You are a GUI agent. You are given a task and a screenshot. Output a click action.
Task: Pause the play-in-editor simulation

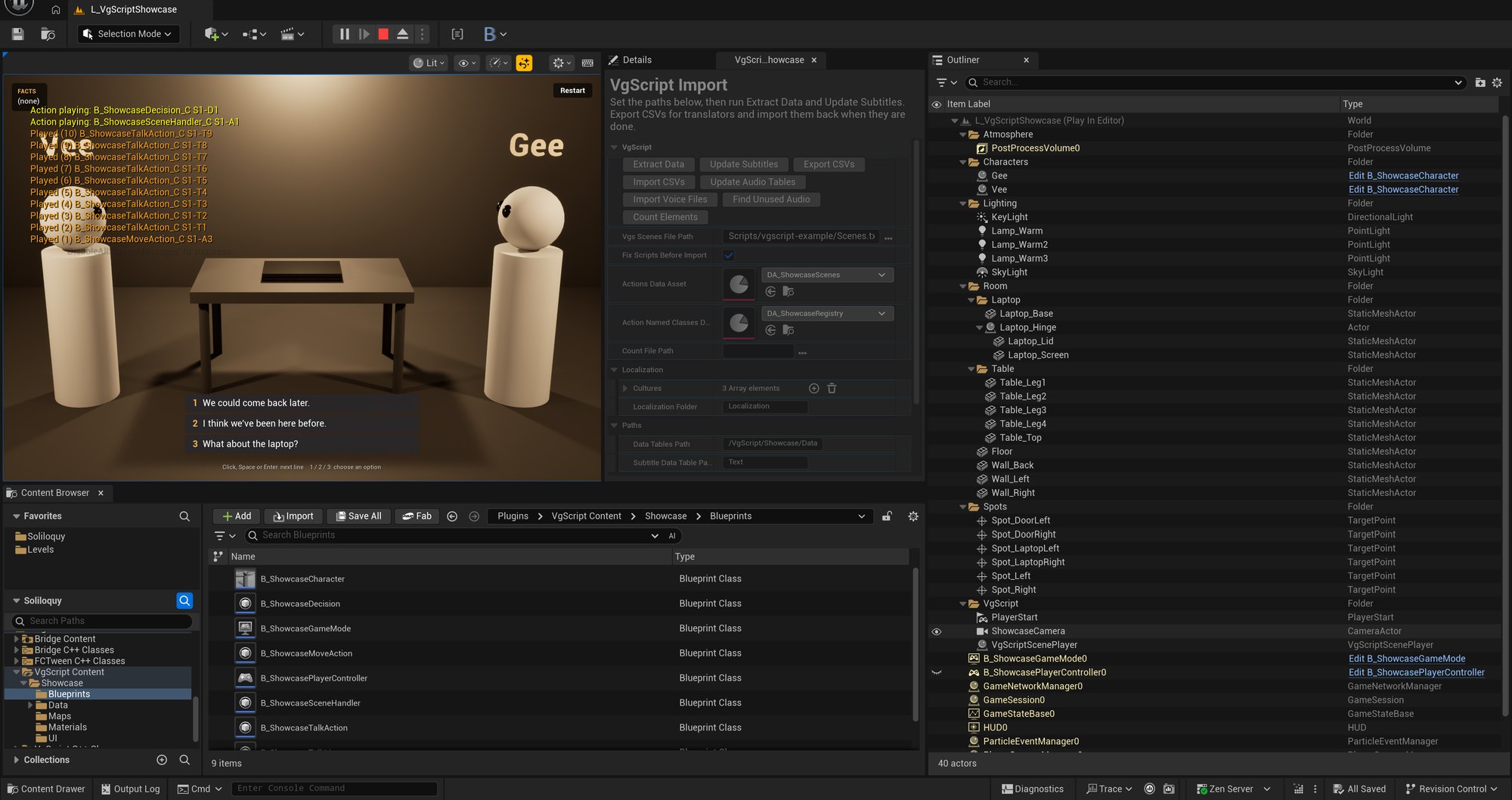[344, 34]
